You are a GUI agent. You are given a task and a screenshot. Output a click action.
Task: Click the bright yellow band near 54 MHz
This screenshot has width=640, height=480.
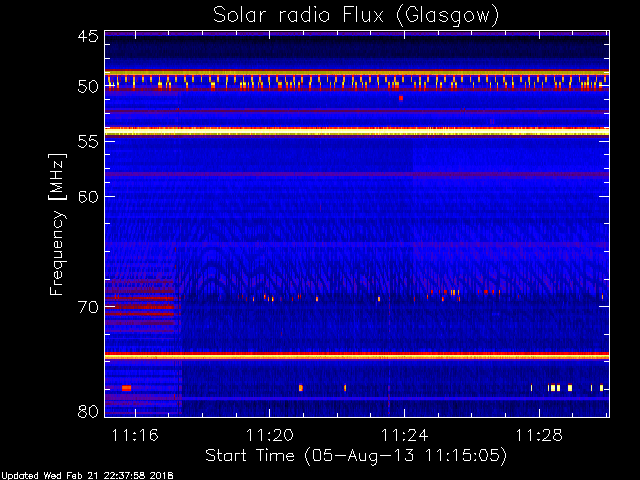point(357,131)
